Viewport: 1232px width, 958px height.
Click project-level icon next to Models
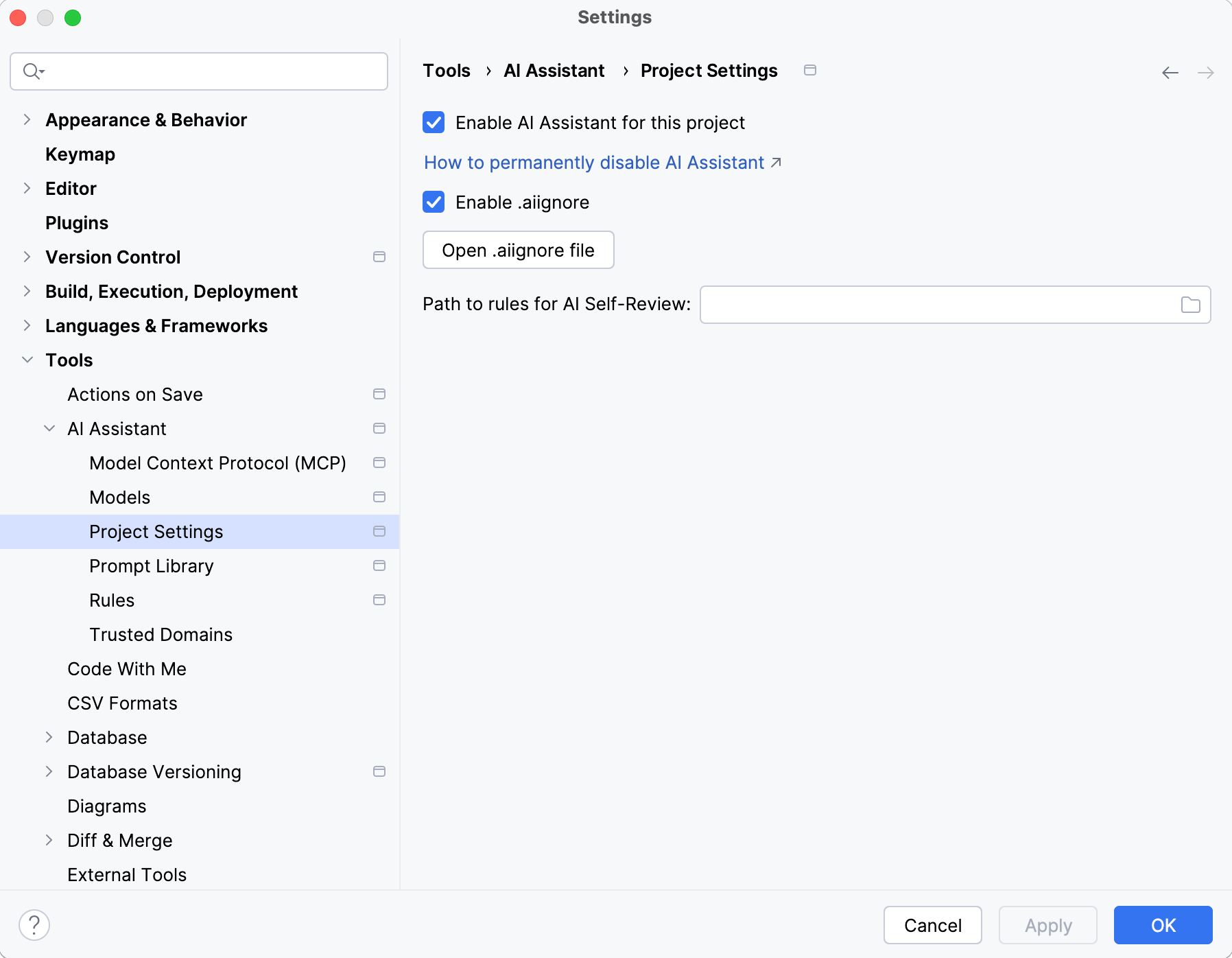pyautogui.click(x=379, y=497)
